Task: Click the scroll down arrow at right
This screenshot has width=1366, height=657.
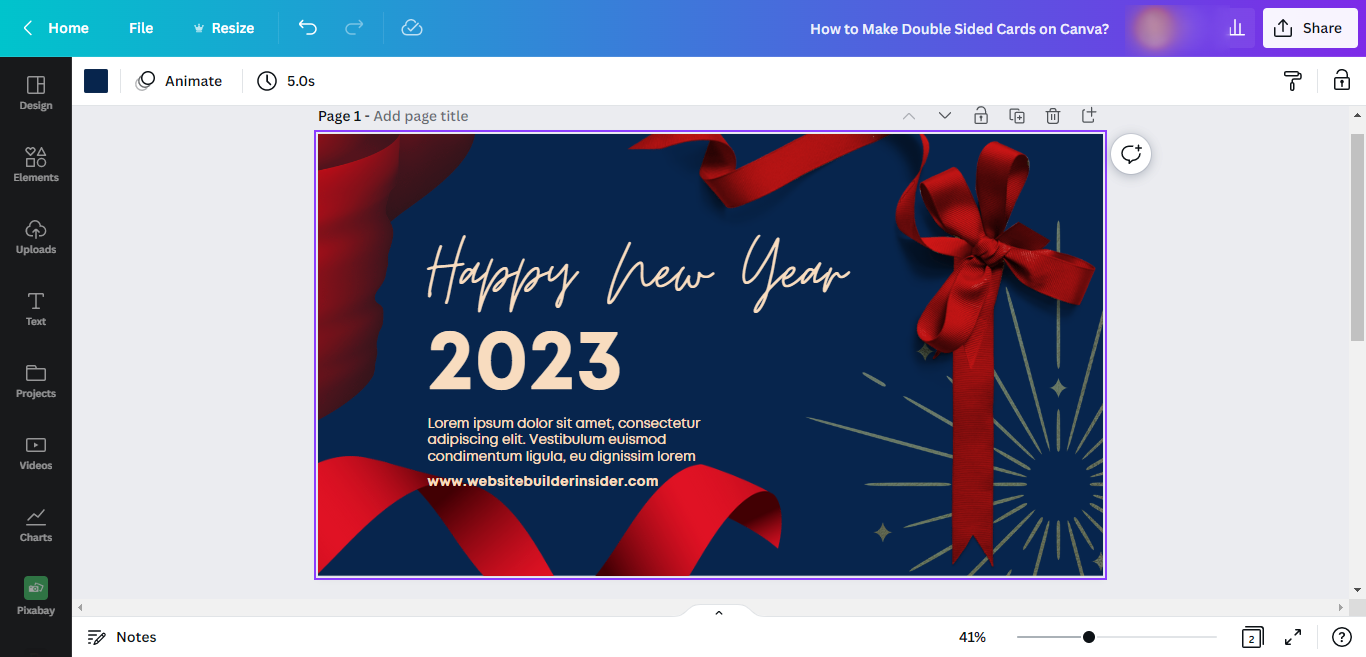Action: (x=1357, y=591)
